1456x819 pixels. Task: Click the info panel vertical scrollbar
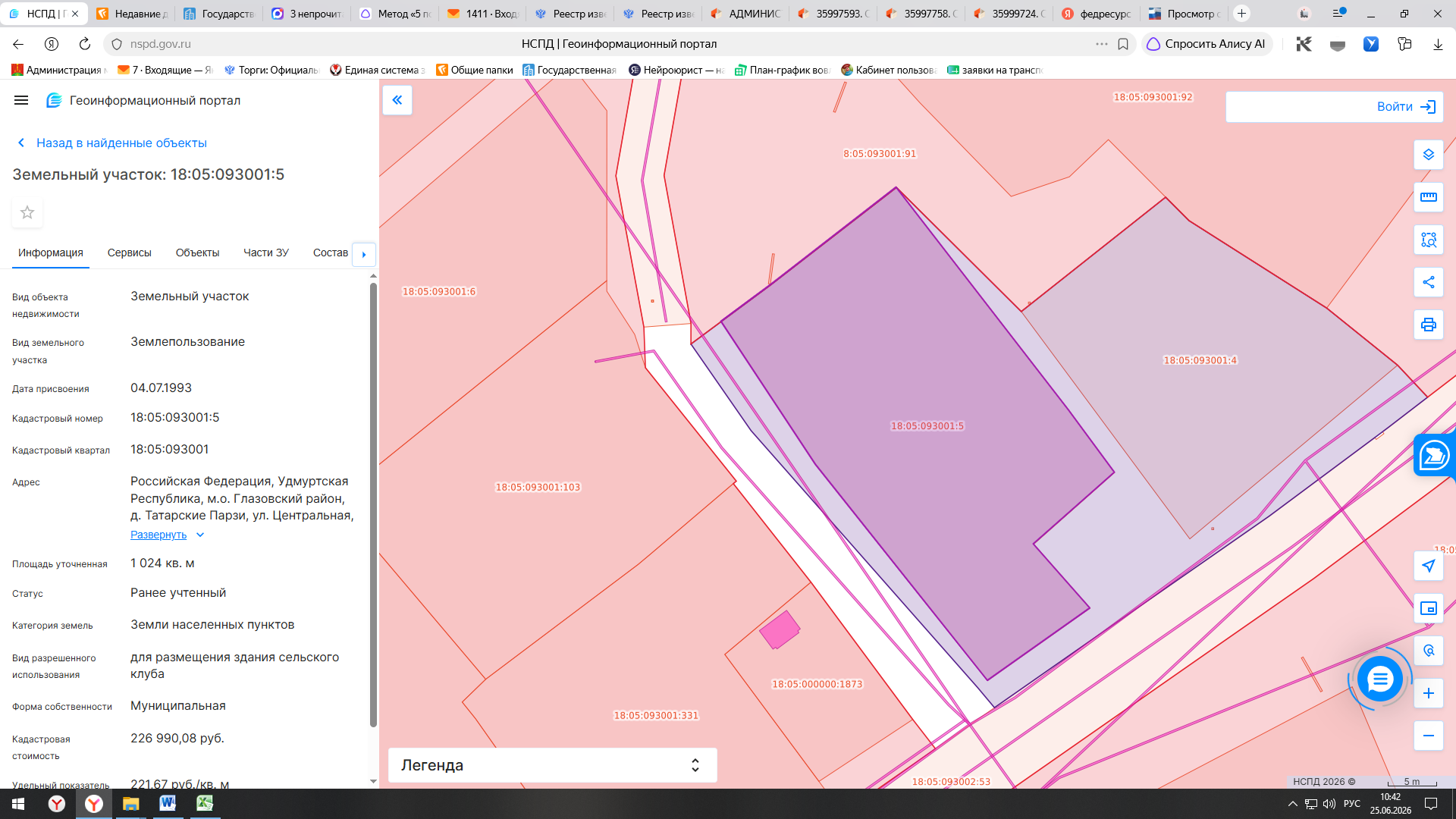(373, 504)
